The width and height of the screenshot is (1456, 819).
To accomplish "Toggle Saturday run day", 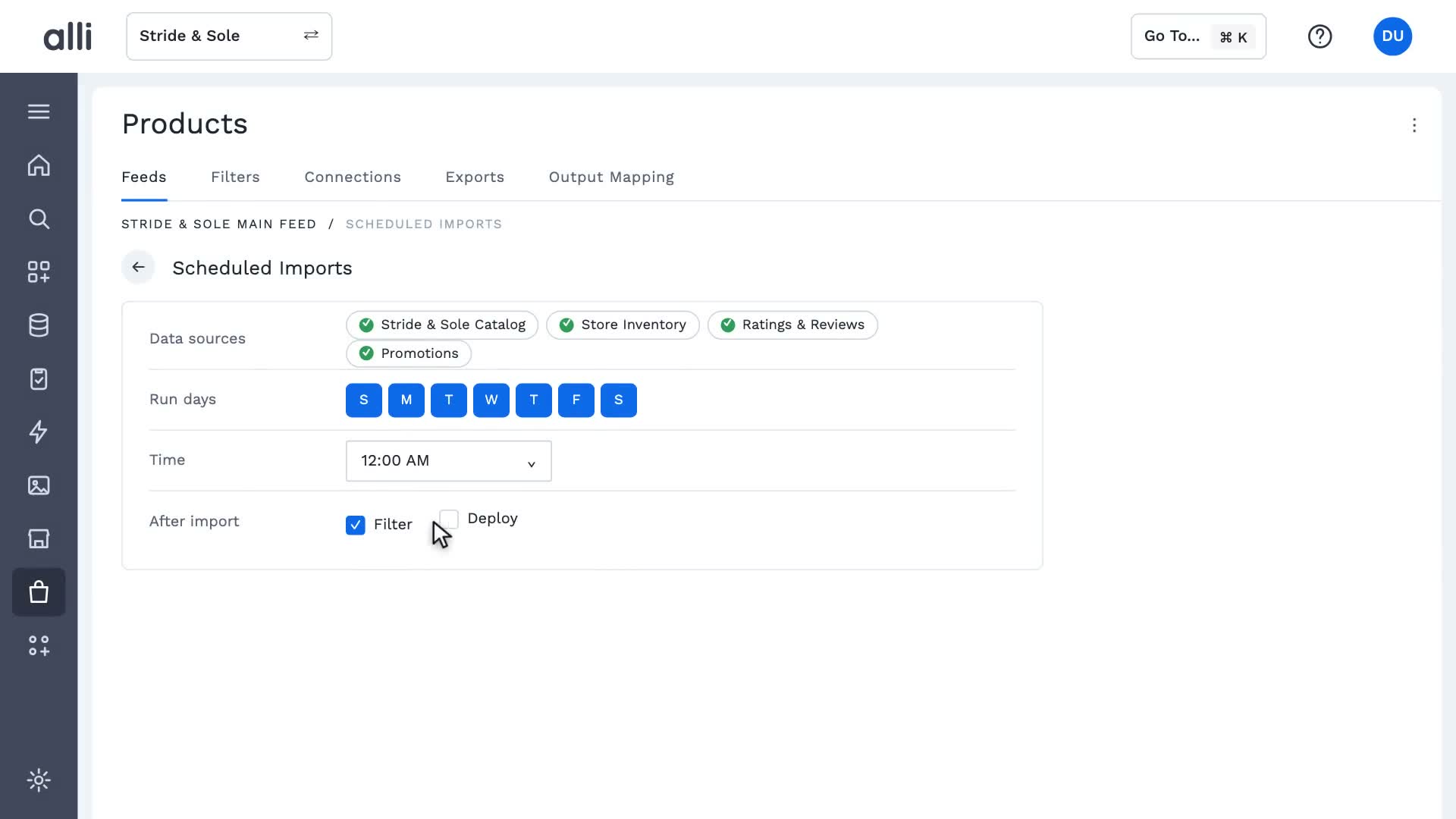I will tap(619, 400).
